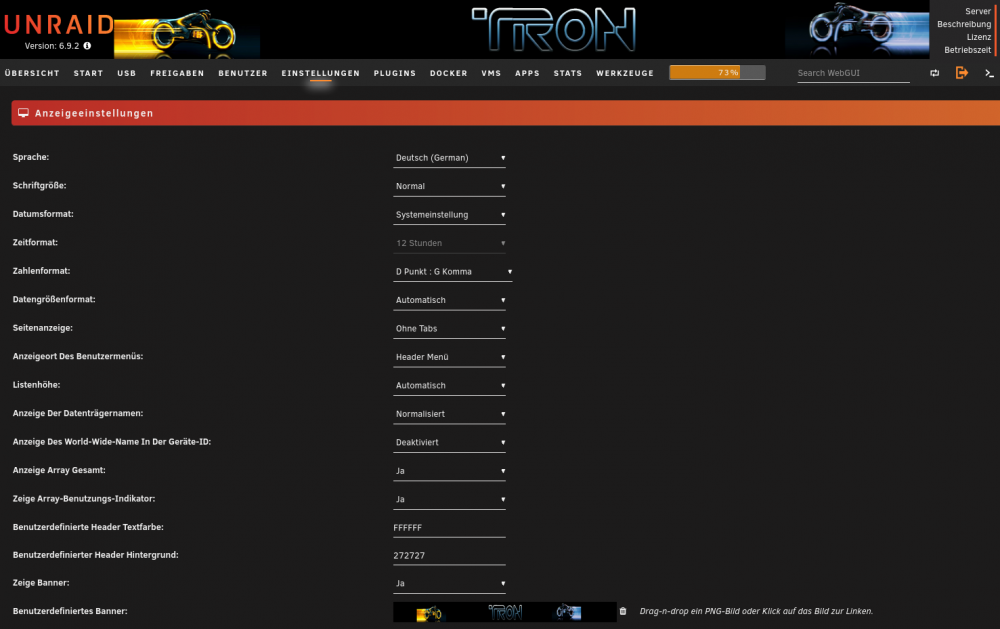The height and width of the screenshot is (629, 1000).
Task: Select the Einstellungen menu item
Action: tap(321, 73)
